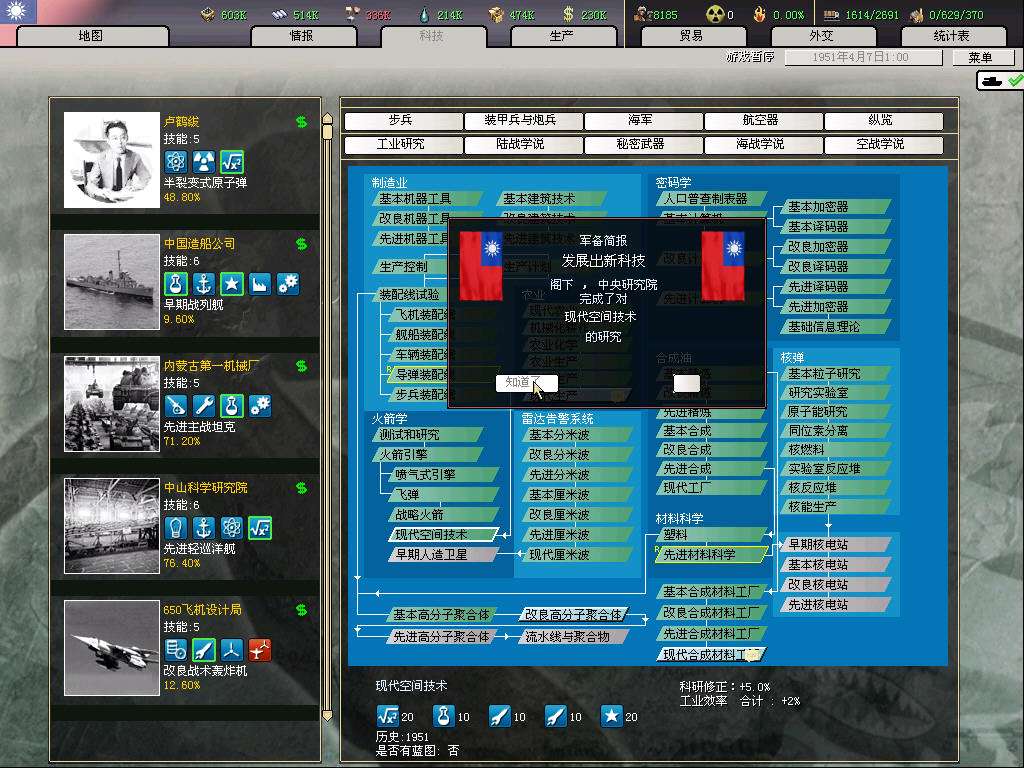Click 中山科学研究院's atom skill icon
This screenshot has height=768, width=1024.
pyautogui.click(x=232, y=528)
